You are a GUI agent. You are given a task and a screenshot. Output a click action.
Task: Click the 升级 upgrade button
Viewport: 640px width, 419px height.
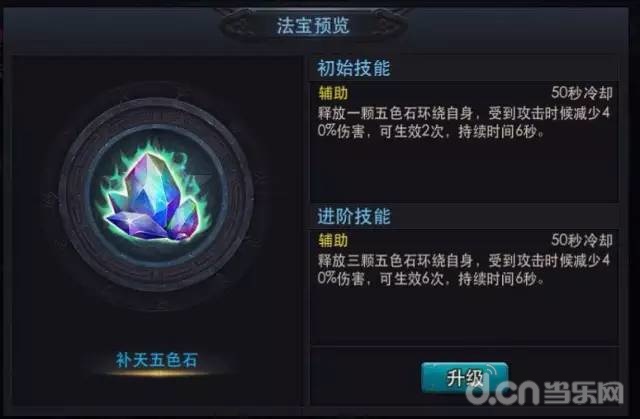[x=464, y=378]
